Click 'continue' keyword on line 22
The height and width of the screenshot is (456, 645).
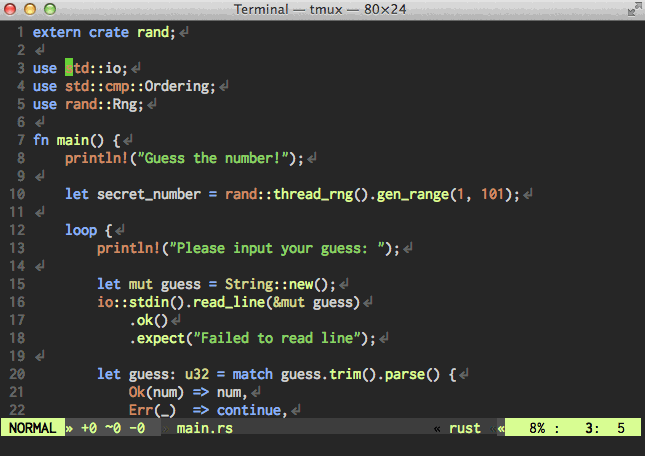point(249,410)
